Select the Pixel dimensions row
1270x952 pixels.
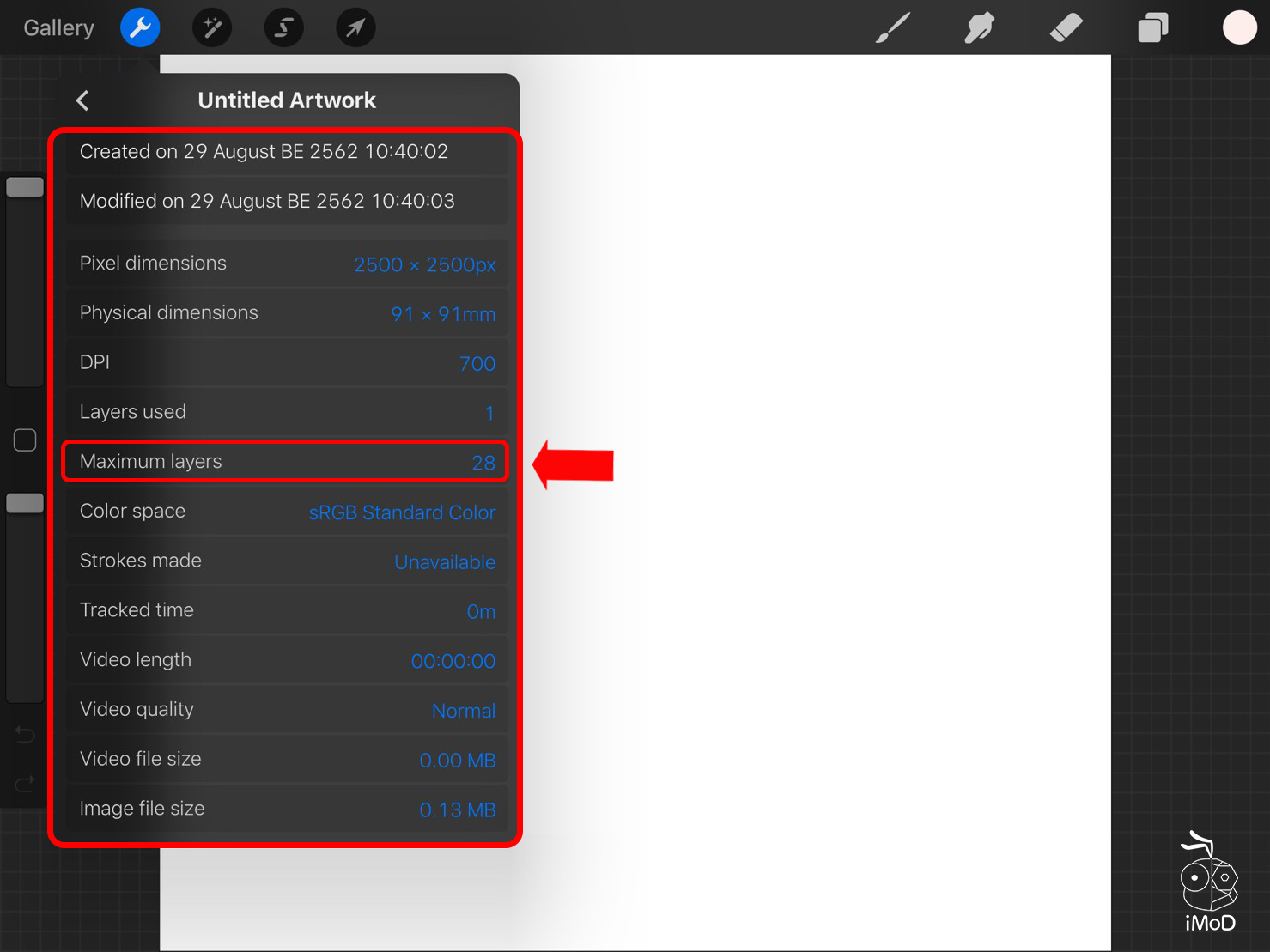[x=287, y=263]
